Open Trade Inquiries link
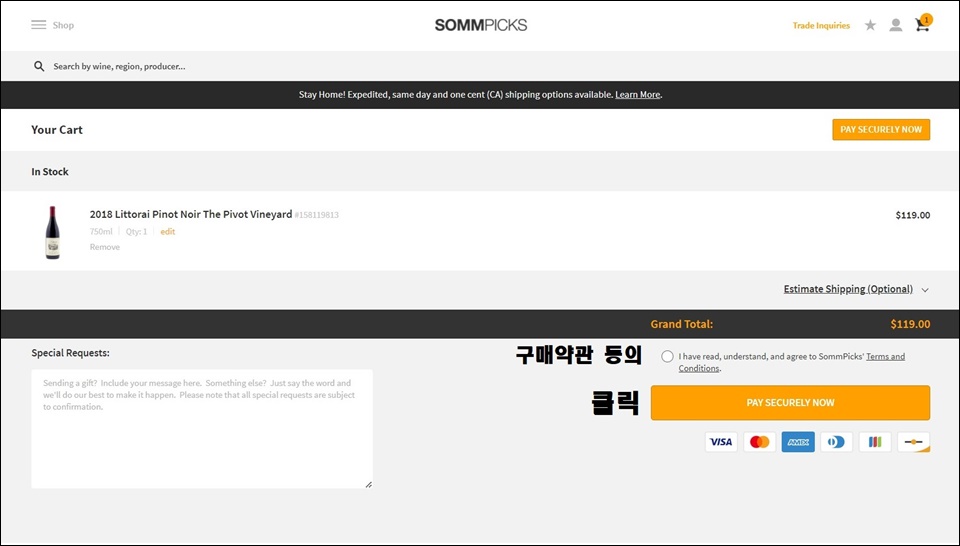The width and height of the screenshot is (960, 546). coord(821,26)
